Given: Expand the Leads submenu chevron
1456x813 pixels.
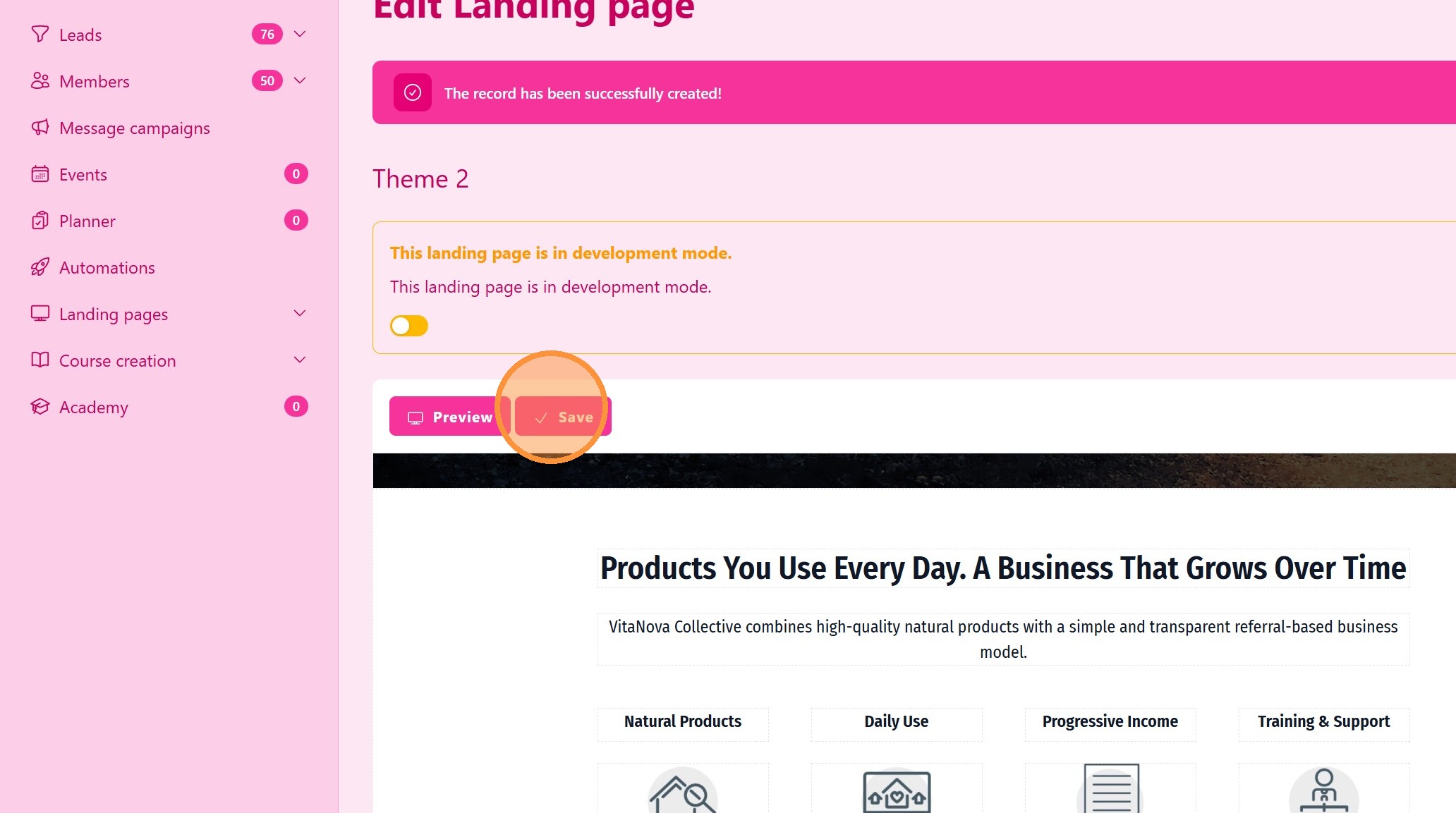Looking at the screenshot, I should coord(300,34).
